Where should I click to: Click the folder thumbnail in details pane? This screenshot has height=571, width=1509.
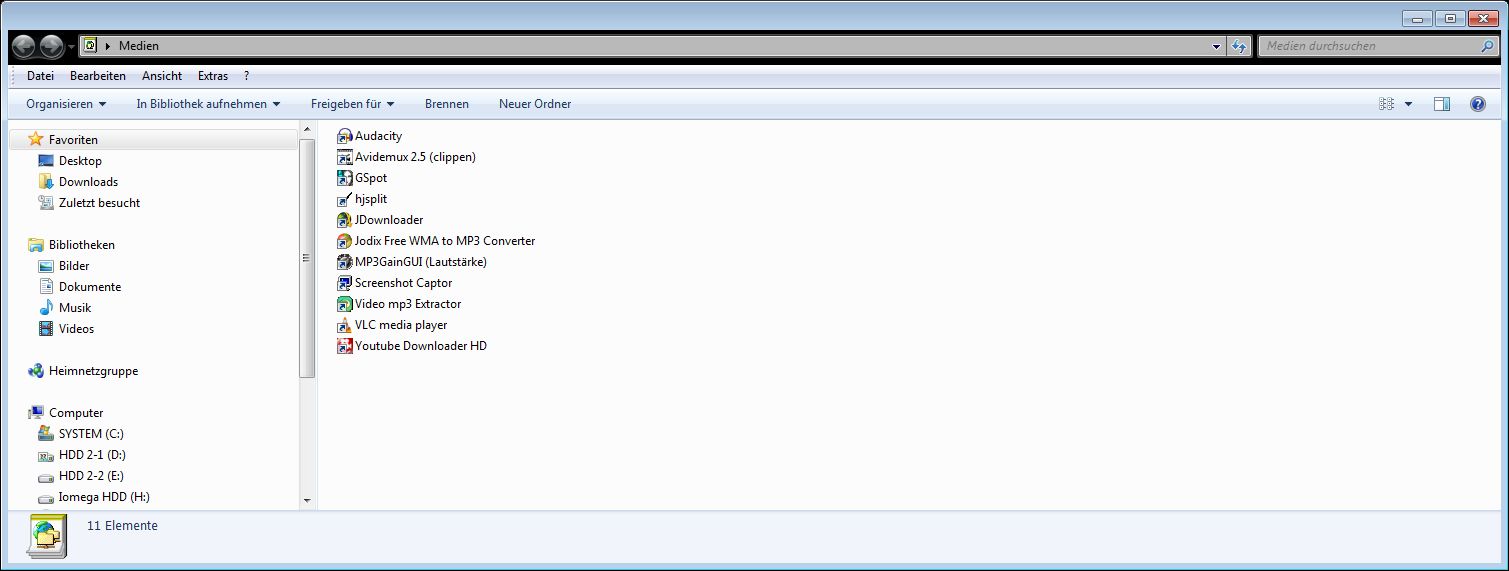47,536
